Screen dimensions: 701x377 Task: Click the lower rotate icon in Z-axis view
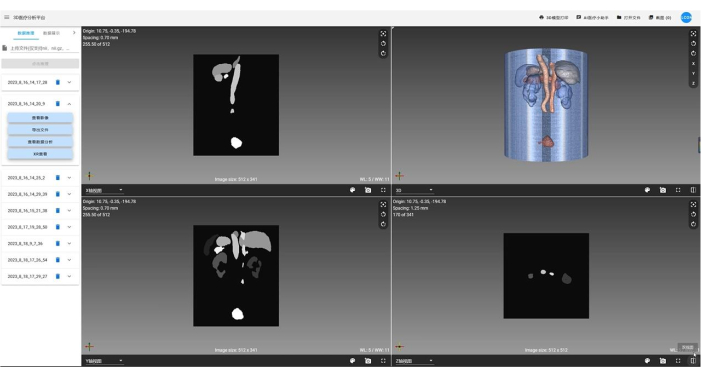693,224
